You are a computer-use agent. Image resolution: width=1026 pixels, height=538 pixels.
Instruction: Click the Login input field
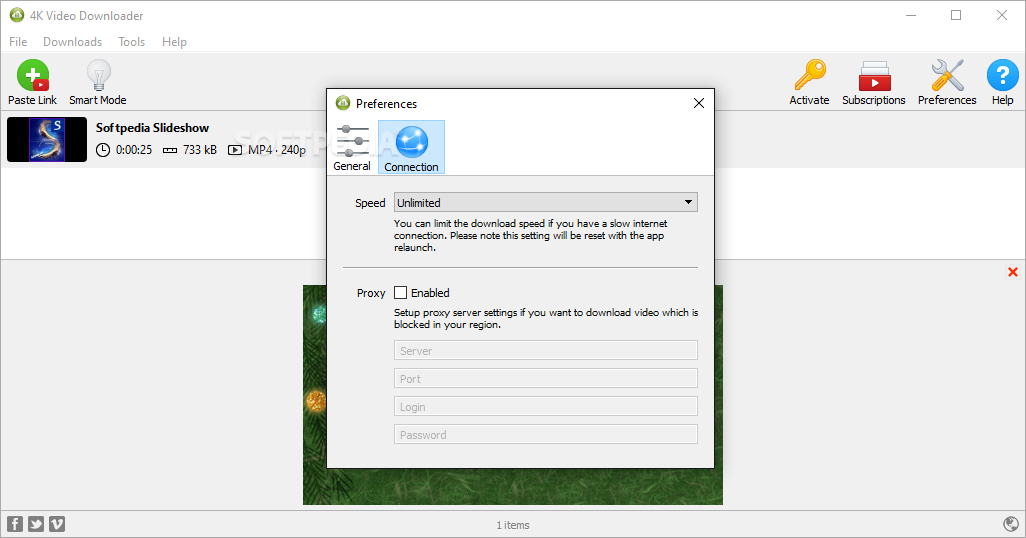(546, 406)
